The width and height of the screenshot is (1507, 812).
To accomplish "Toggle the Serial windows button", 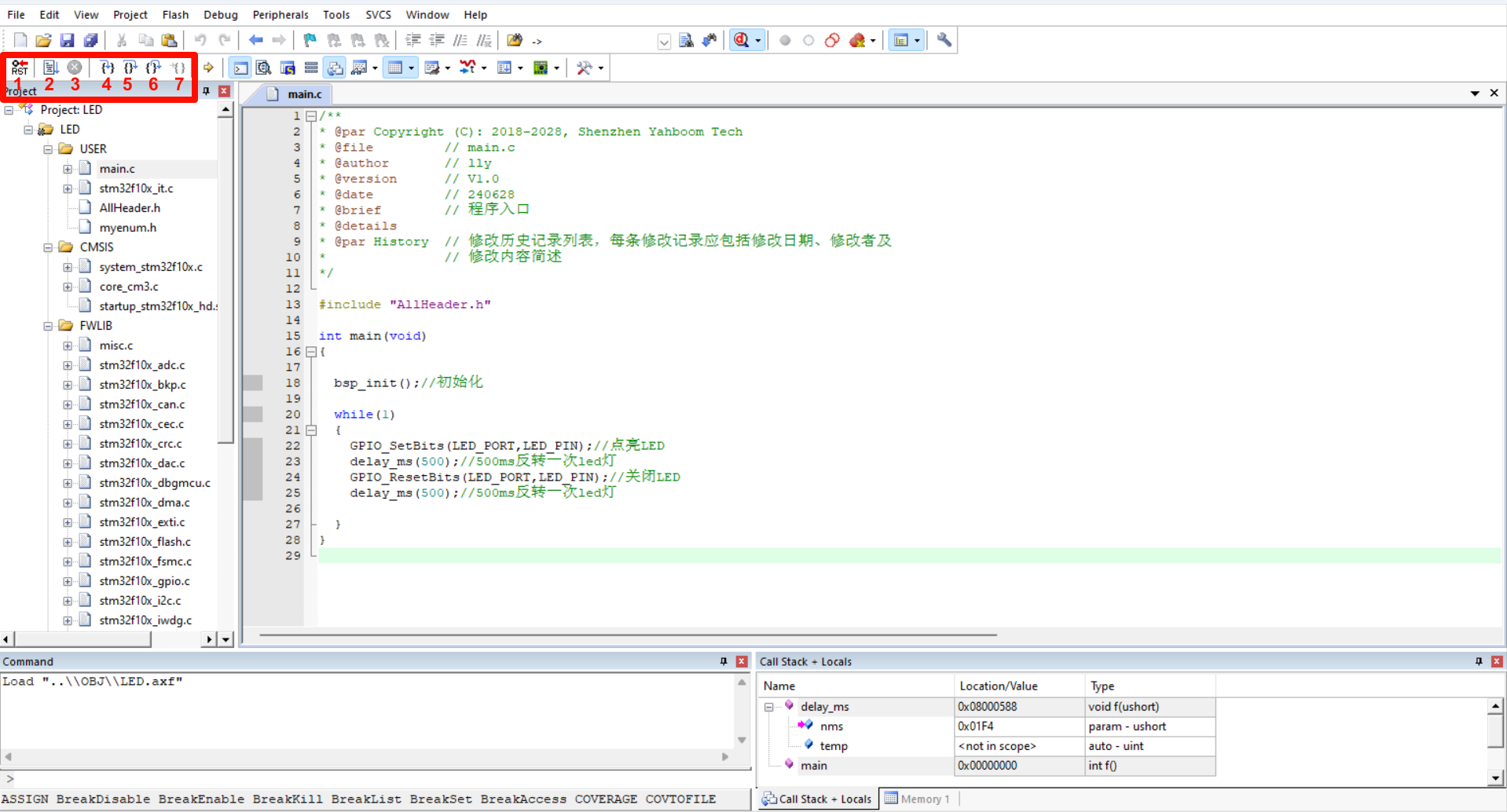I will click(431, 68).
